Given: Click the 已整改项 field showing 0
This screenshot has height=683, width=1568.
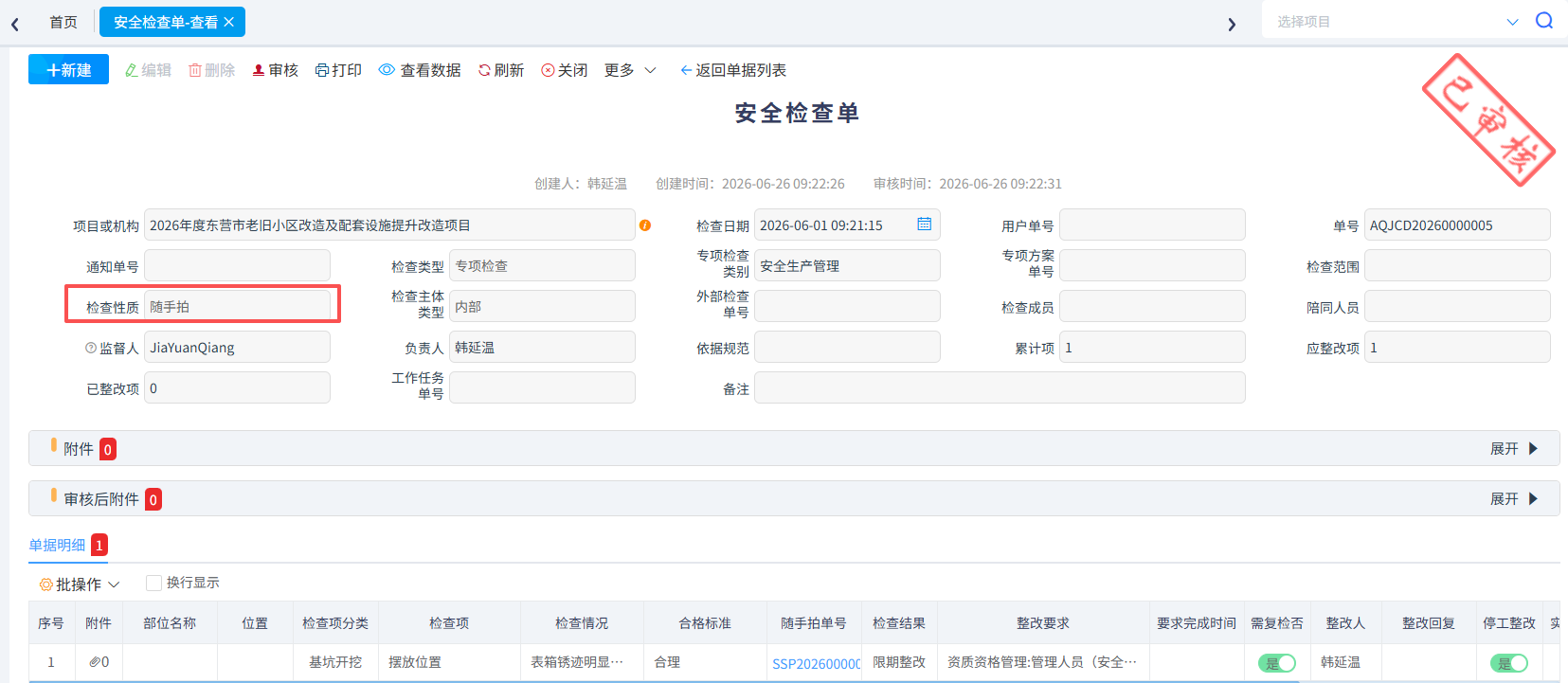Looking at the screenshot, I should pos(237,388).
